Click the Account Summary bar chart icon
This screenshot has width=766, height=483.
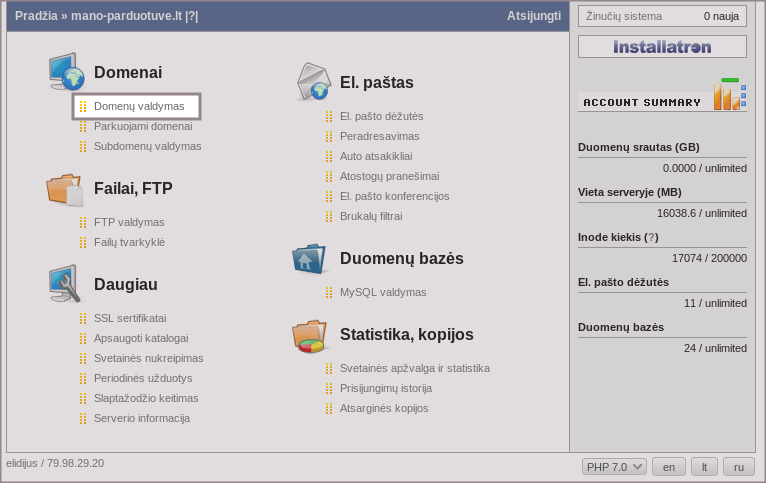point(729,95)
